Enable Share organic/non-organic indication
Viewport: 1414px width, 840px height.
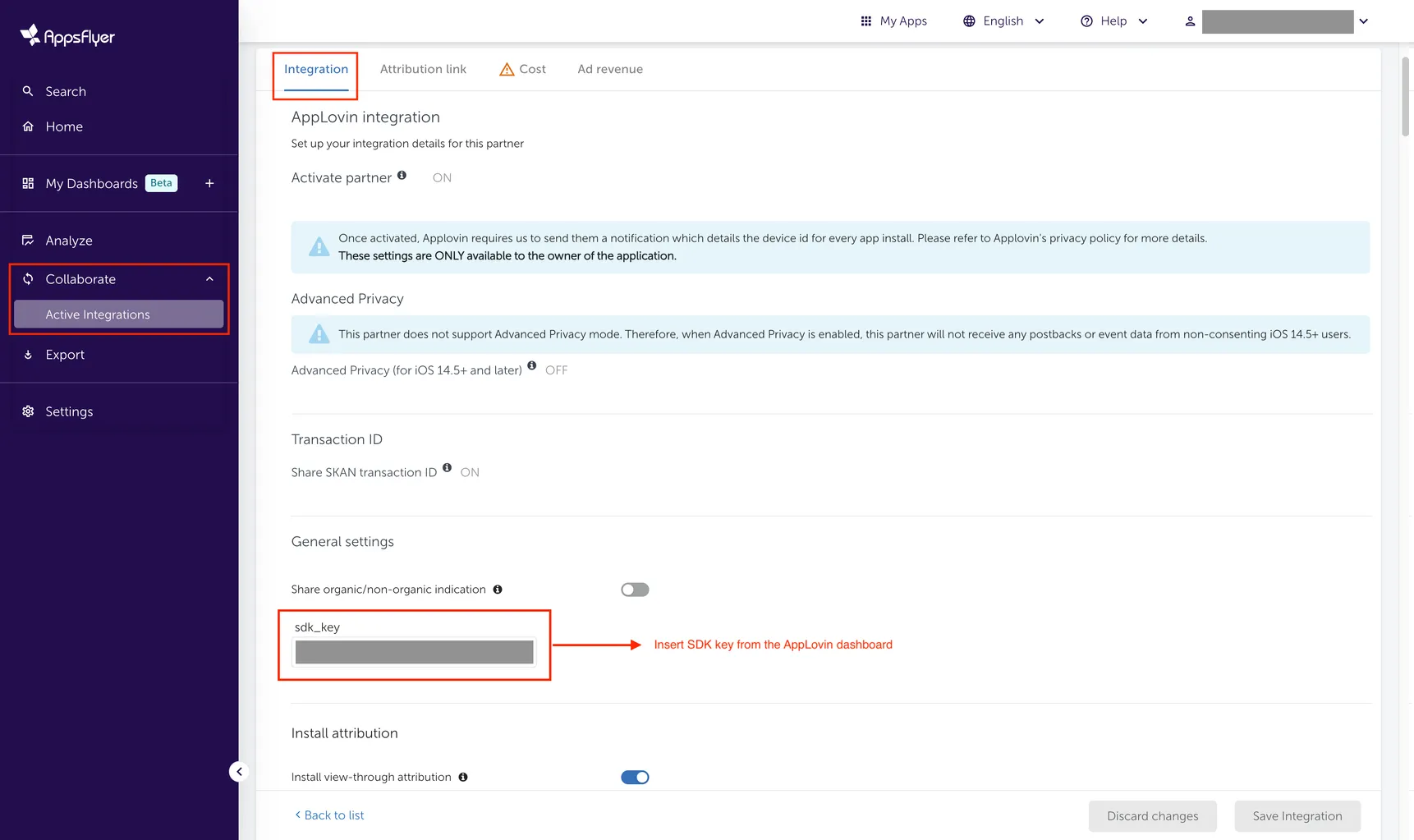[634, 589]
